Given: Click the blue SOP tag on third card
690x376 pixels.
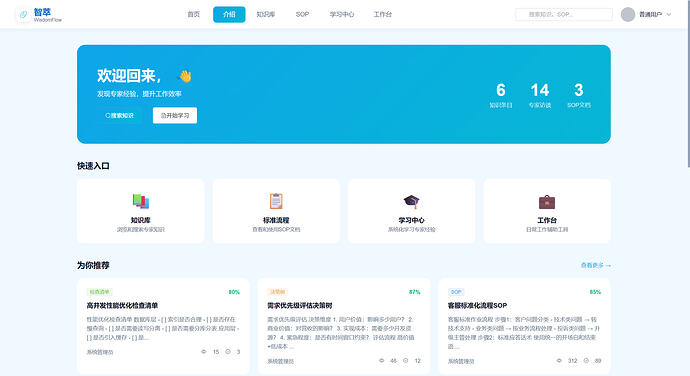Looking at the screenshot, I should 456,292.
